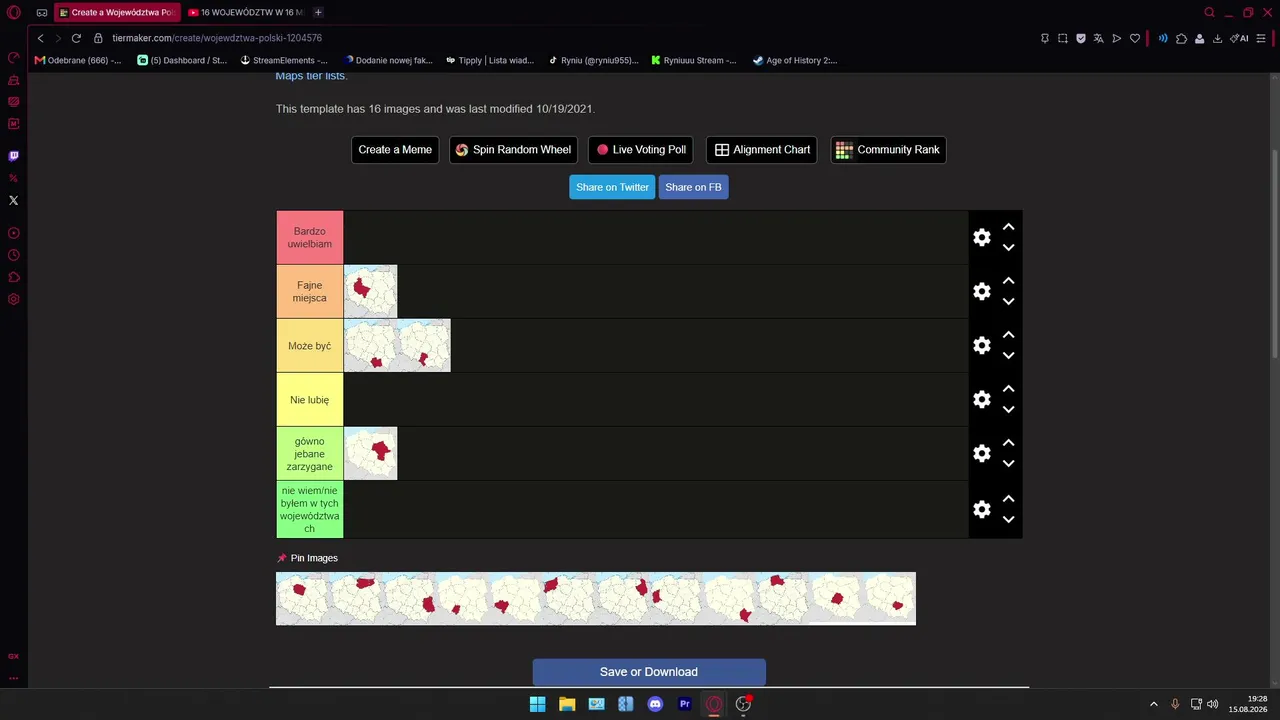Click the Bardzo uwielbiam pink tier label
The image size is (1280, 720).
(310, 237)
